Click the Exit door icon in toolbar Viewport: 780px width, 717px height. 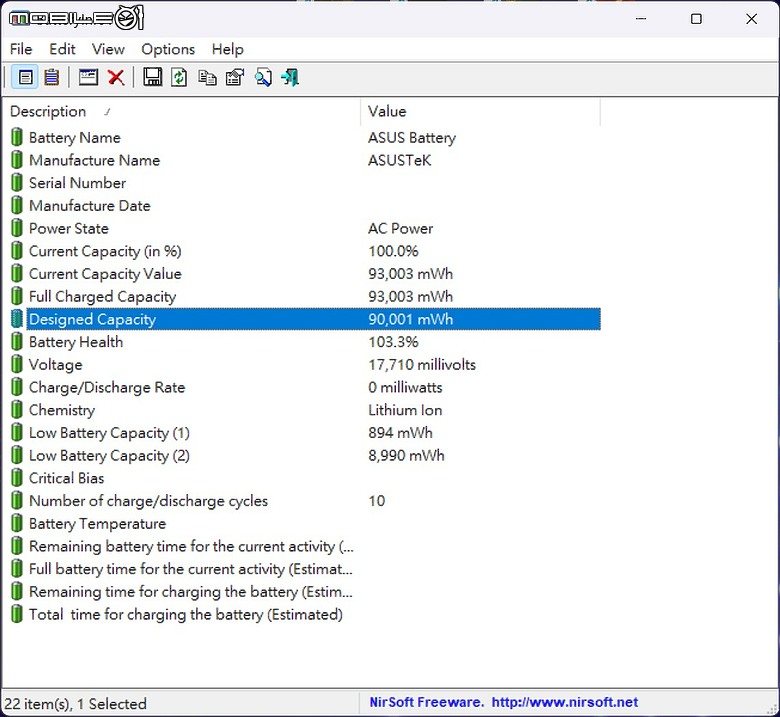coord(291,78)
